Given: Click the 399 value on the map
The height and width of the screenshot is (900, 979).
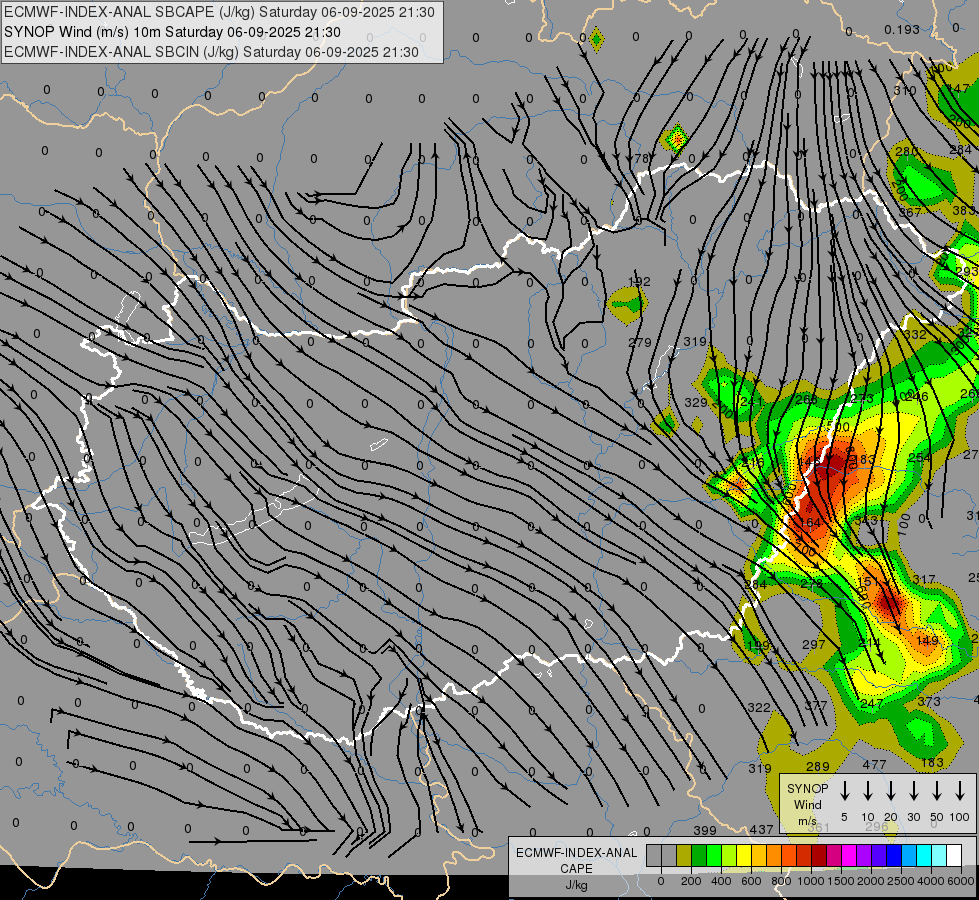Looking at the screenshot, I should click(x=705, y=830).
